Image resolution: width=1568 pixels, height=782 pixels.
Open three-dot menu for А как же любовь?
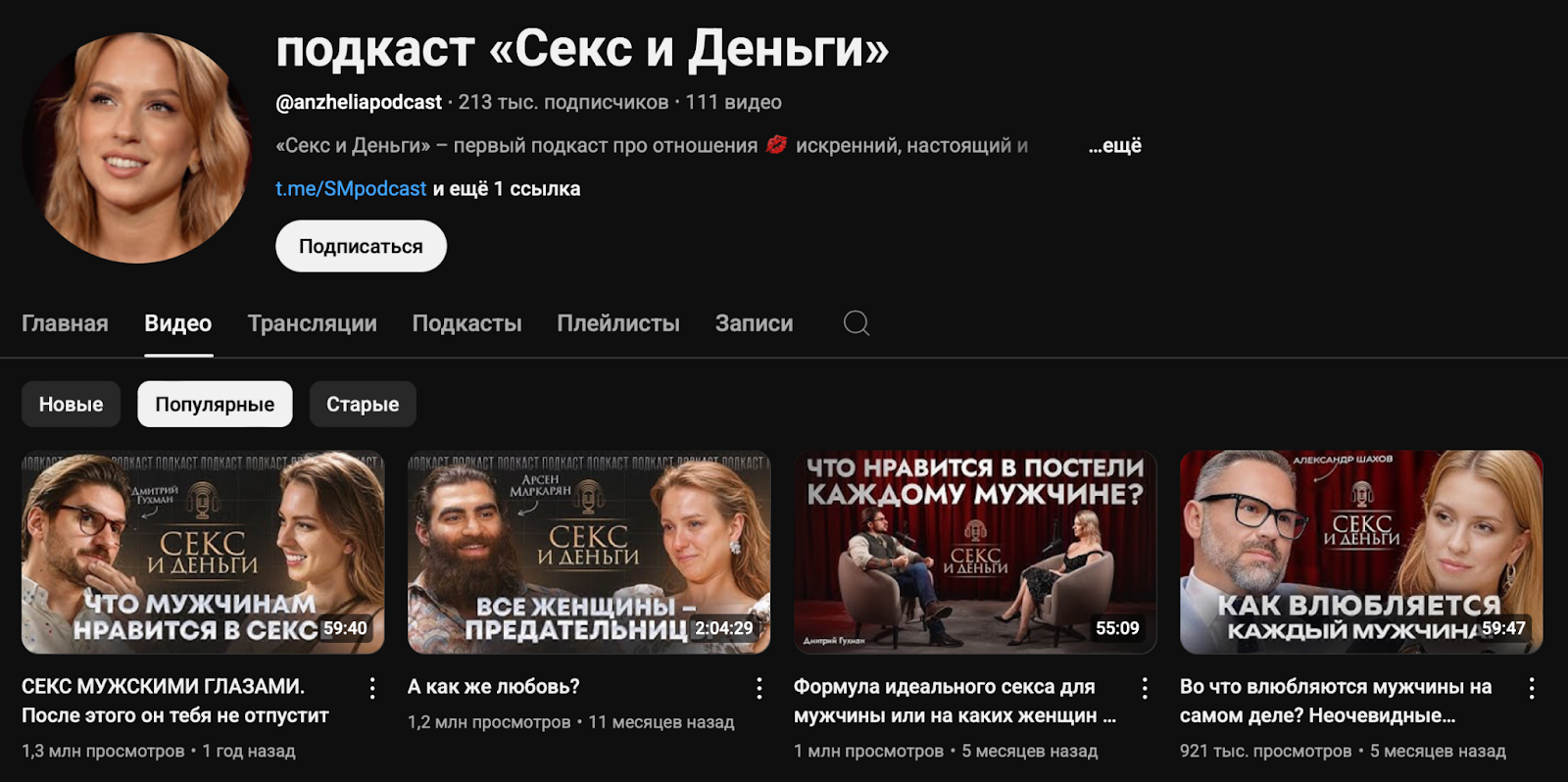point(759,688)
